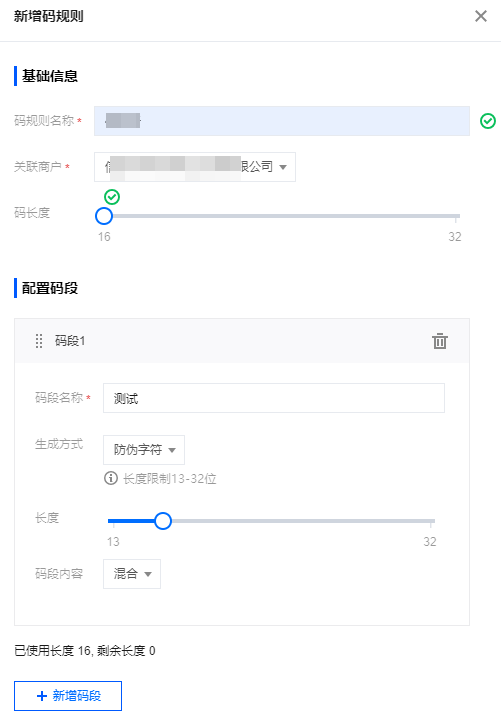Click the 已使用长度 16 status text
501x727 pixels.
[85, 651]
